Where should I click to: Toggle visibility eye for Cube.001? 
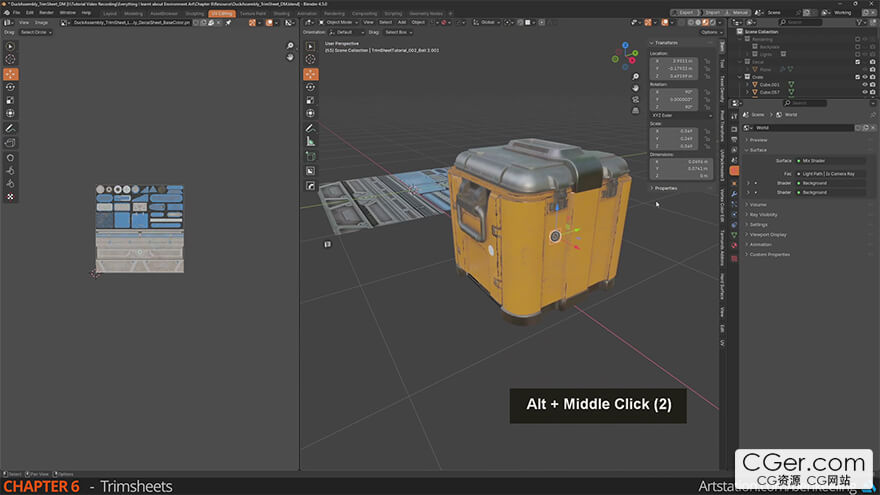865,84
